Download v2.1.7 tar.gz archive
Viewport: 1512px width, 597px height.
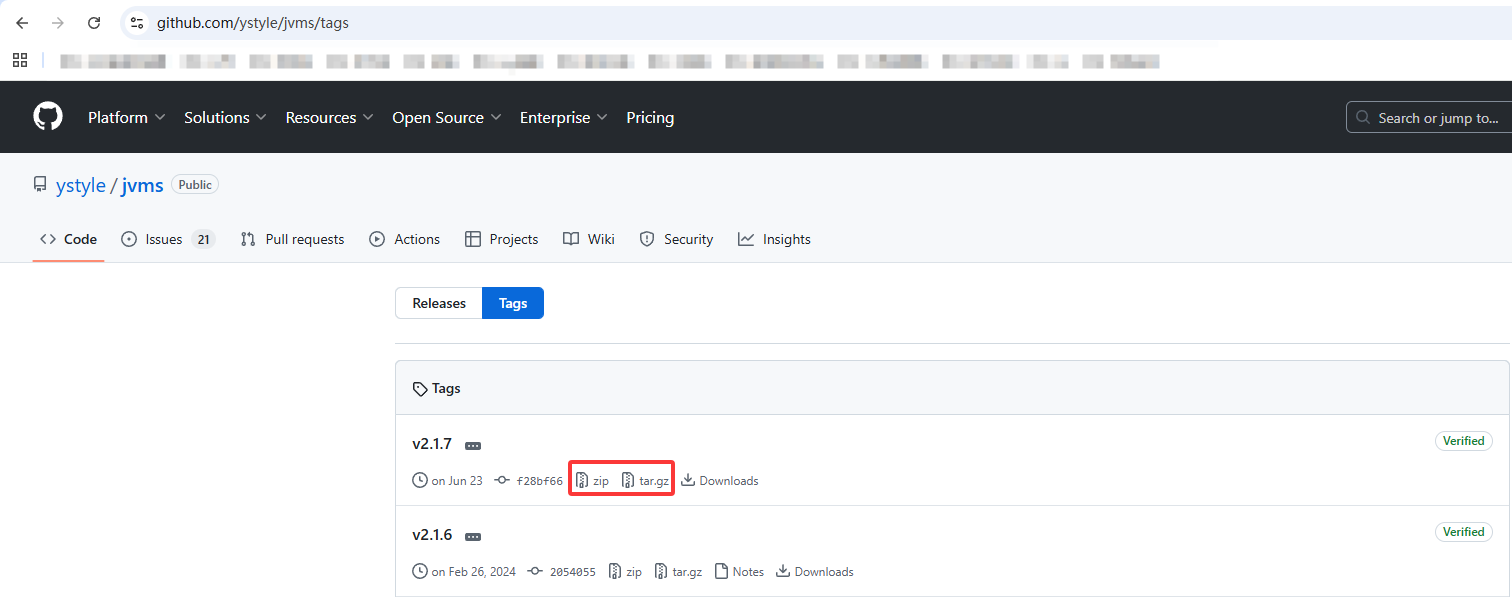(645, 481)
